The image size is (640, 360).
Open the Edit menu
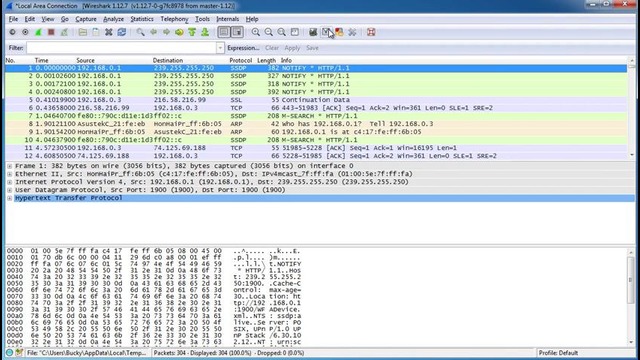click(30, 19)
